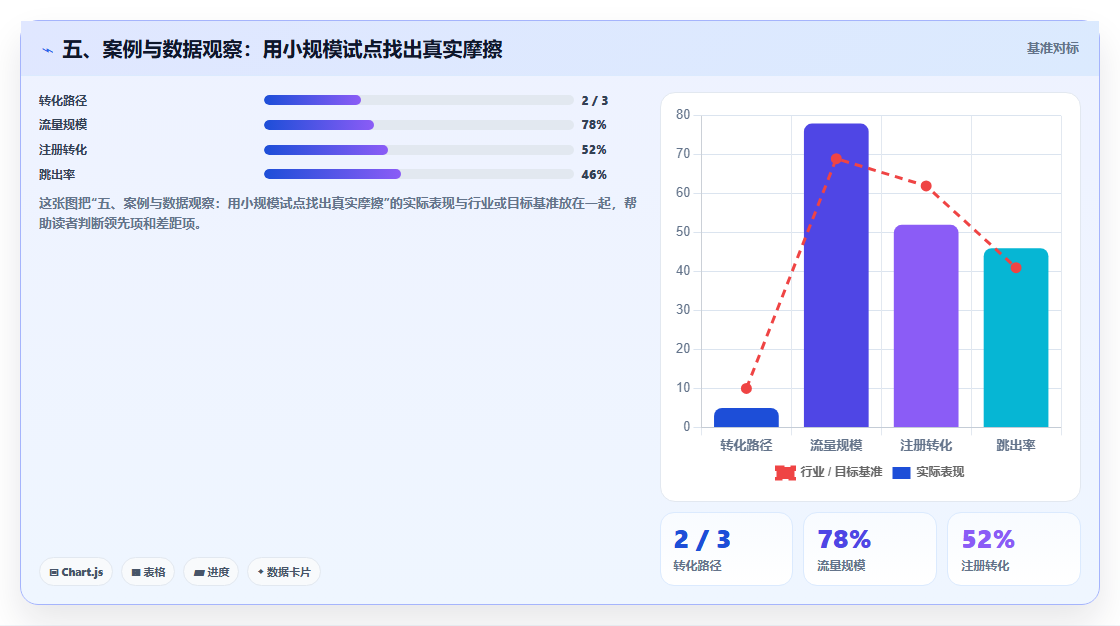This screenshot has width=1120, height=626.
Task: Click the 基准对标 label in the header
Action: [x=1052, y=49]
